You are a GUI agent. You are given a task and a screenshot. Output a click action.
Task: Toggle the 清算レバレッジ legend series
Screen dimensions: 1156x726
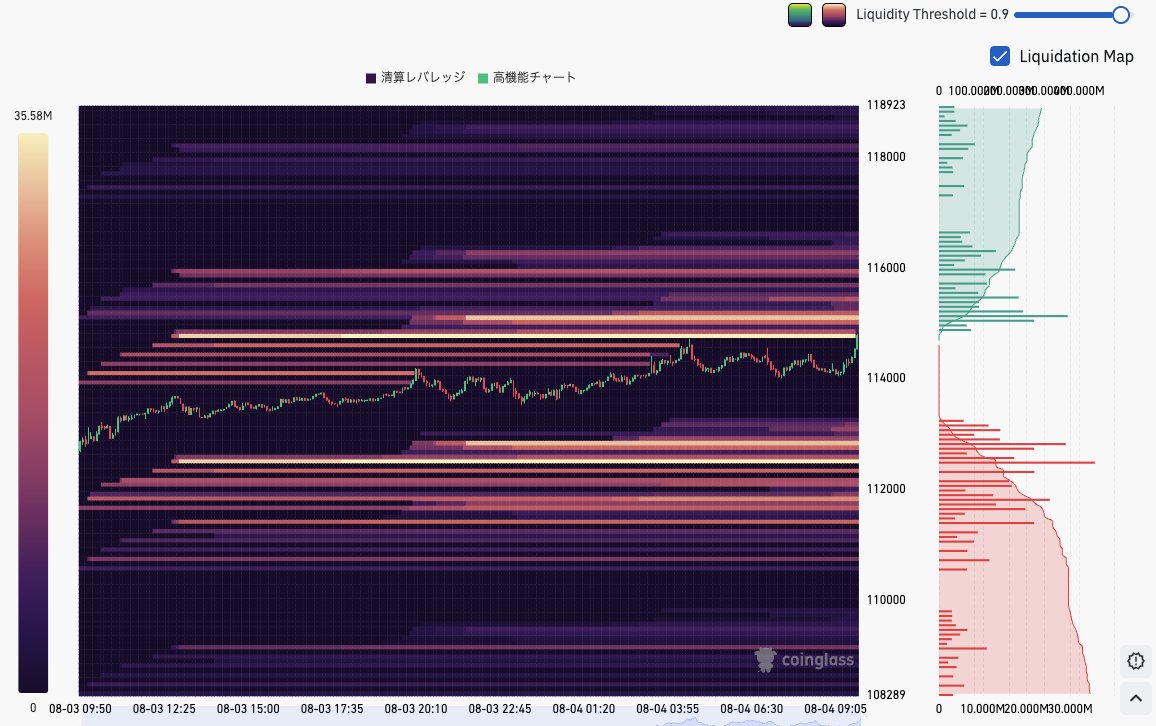tap(416, 77)
